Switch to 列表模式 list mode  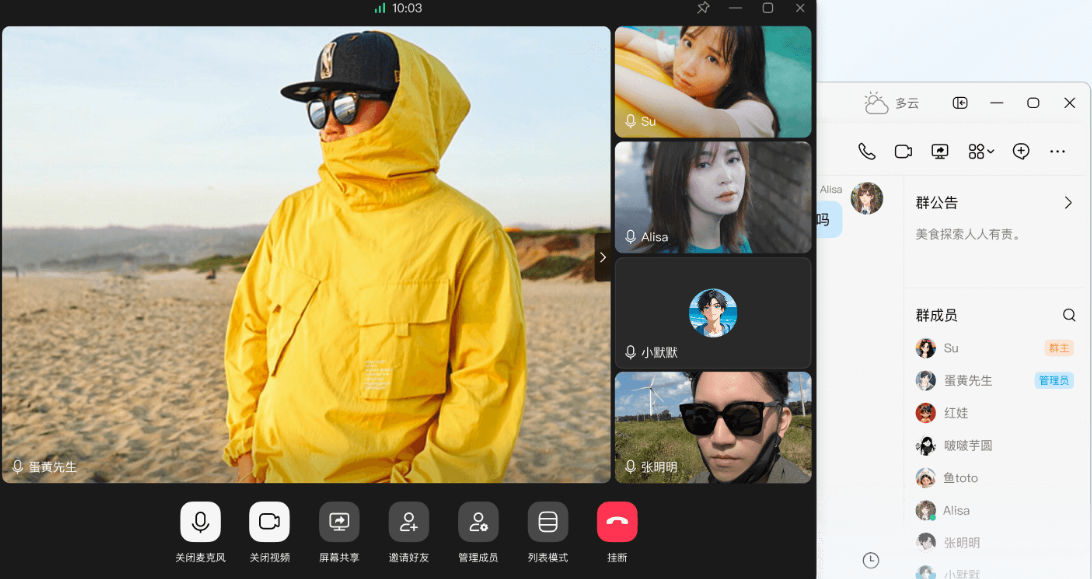[547, 522]
